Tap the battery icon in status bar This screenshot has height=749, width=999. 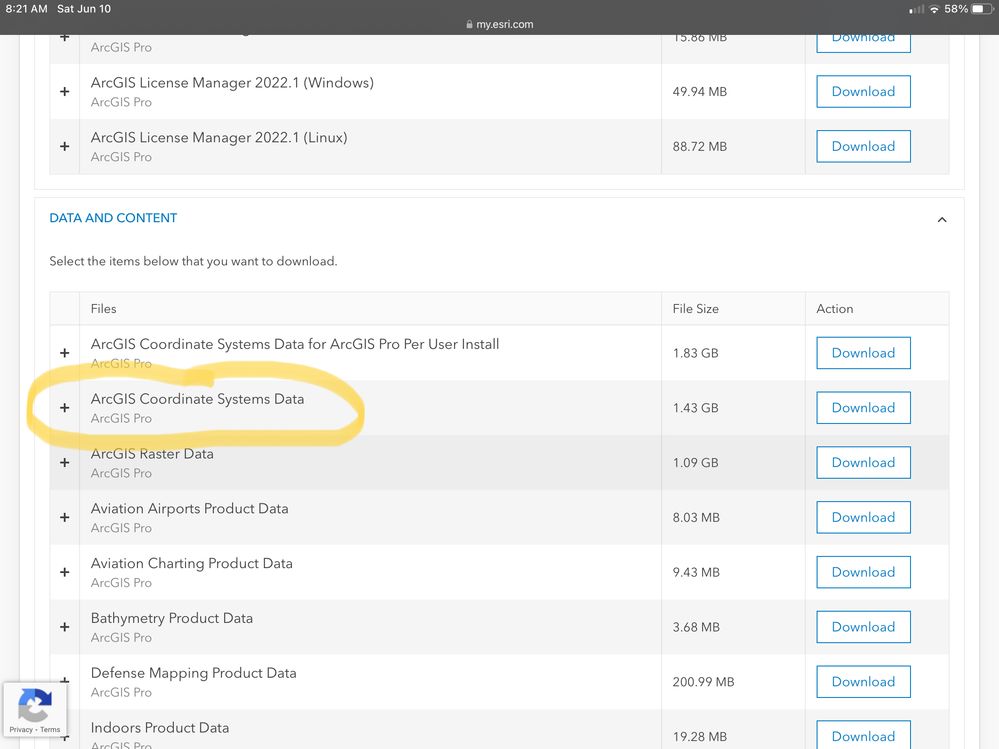click(982, 9)
